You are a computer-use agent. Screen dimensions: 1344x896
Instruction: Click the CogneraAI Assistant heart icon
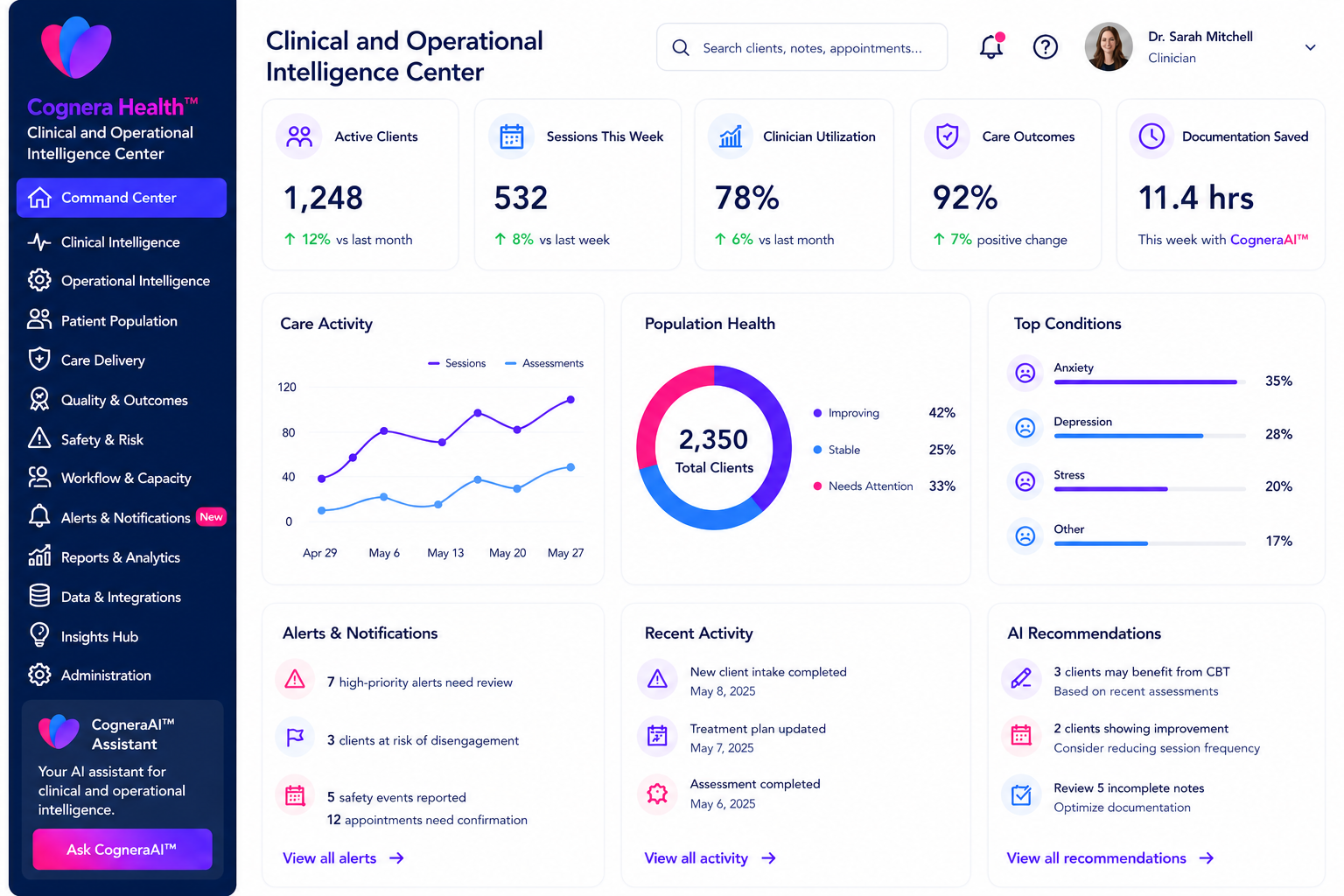pyautogui.click(x=59, y=732)
